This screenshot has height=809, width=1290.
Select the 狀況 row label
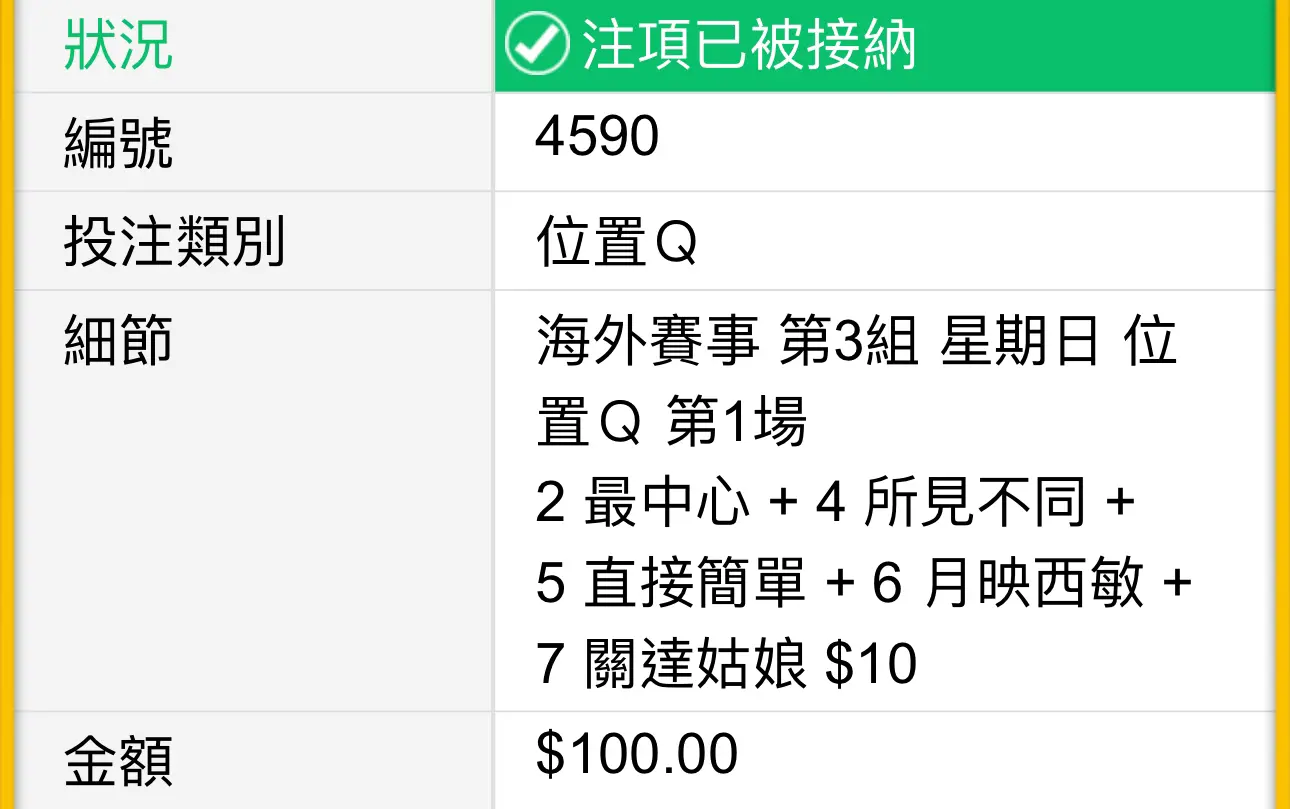(x=118, y=45)
